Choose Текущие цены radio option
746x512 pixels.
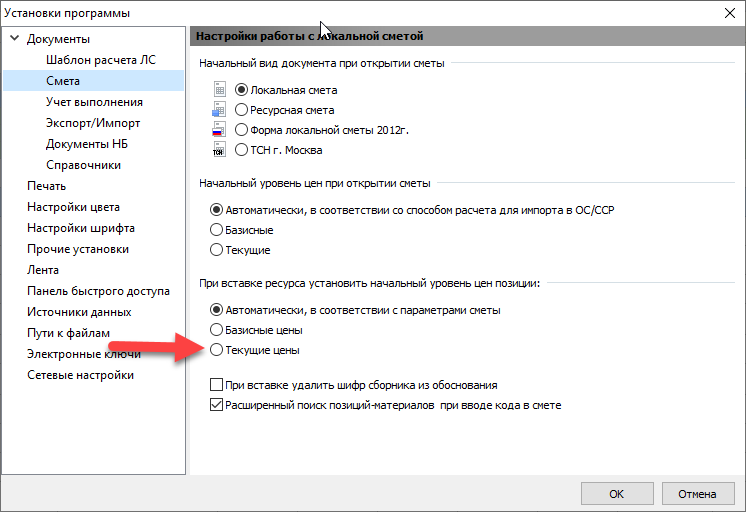tap(216, 350)
